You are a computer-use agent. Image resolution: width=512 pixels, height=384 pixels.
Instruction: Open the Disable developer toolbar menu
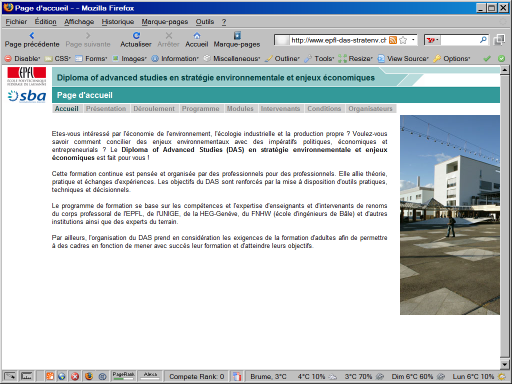[x=22, y=59]
